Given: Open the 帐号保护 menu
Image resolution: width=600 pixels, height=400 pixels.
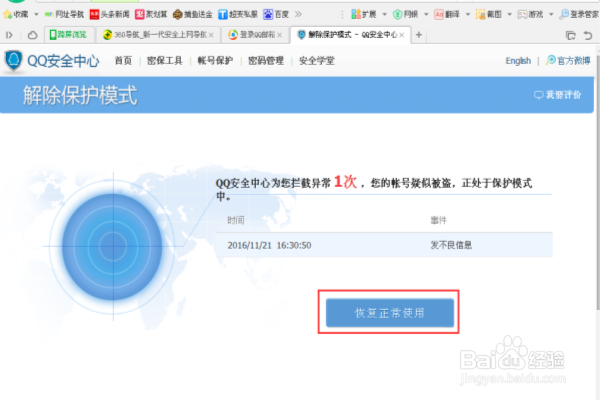Looking at the screenshot, I should 215,61.
